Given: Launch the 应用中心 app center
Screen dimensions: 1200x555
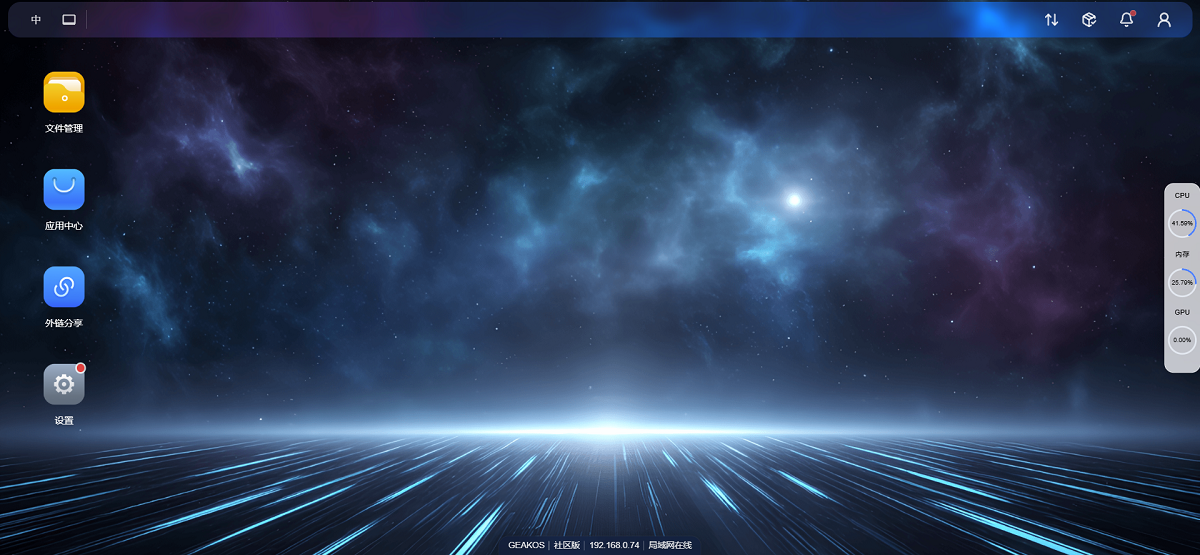Looking at the screenshot, I should pyautogui.click(x=64, y=189).
